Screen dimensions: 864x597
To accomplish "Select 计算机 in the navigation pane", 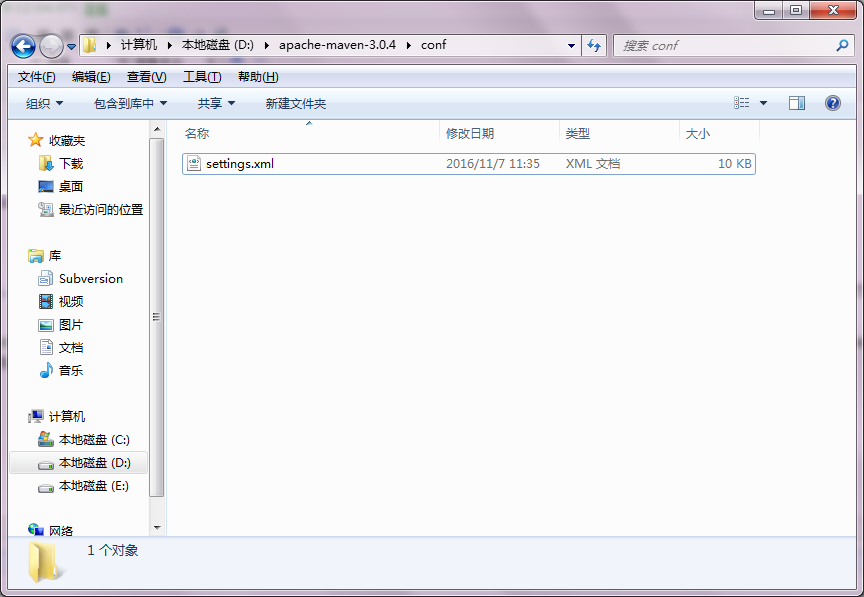I will click(67, 417).
